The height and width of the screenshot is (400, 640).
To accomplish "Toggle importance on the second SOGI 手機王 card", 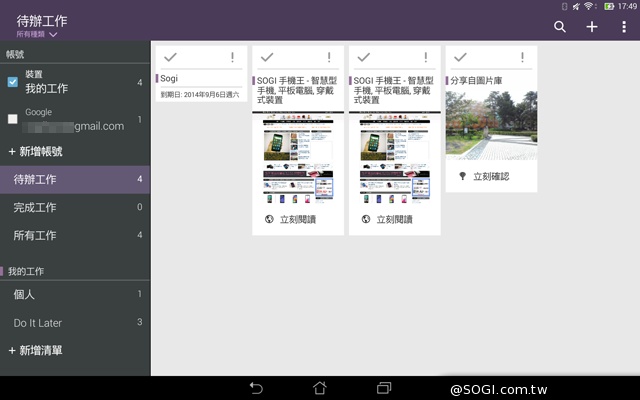I will point(426,57).
